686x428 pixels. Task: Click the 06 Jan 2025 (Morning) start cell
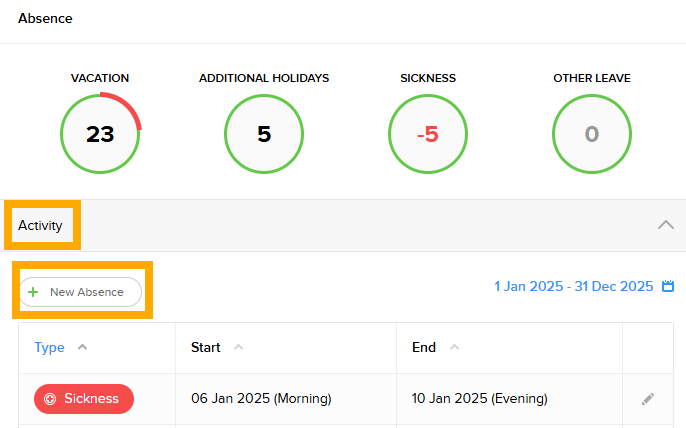pyautogui.click(x=261, y=399)
